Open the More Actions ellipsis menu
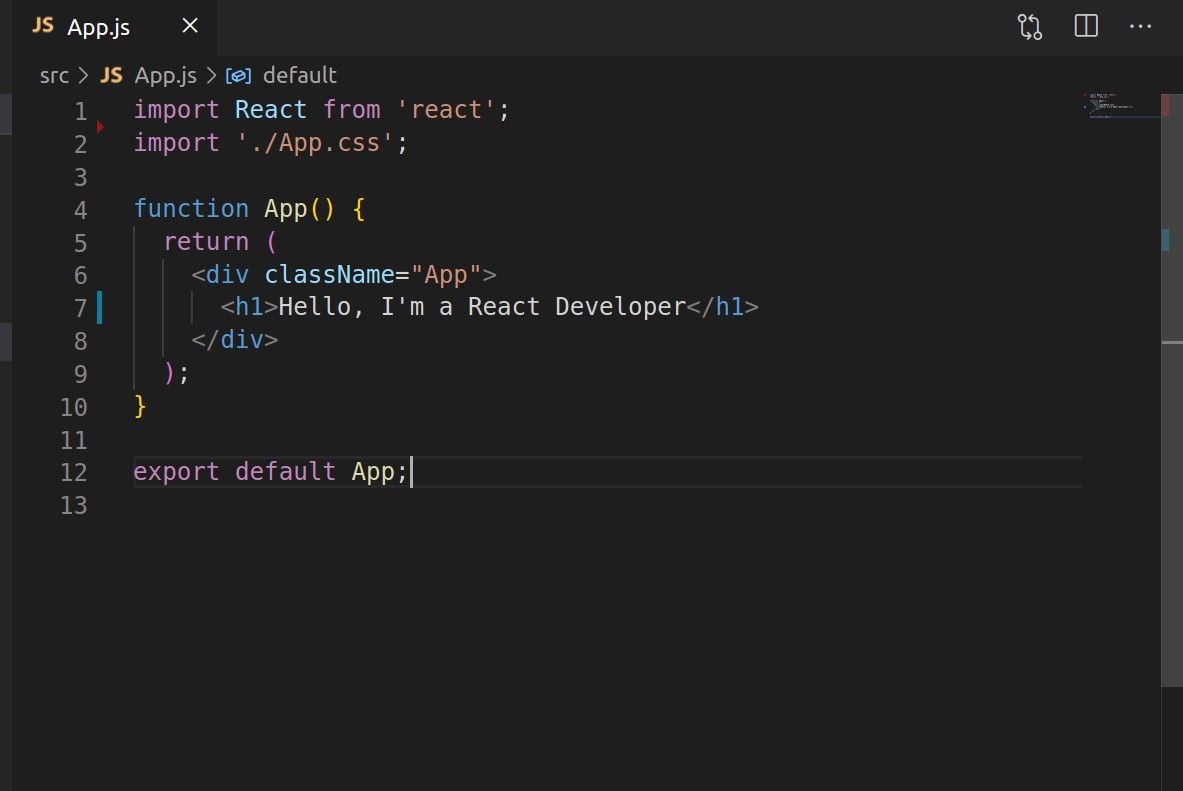 coord(1140,26)
